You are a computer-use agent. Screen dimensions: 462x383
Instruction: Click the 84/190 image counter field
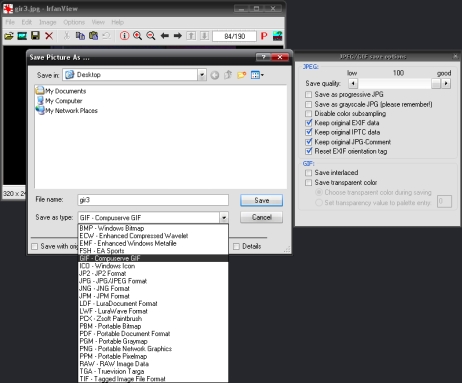pos(235,36)
